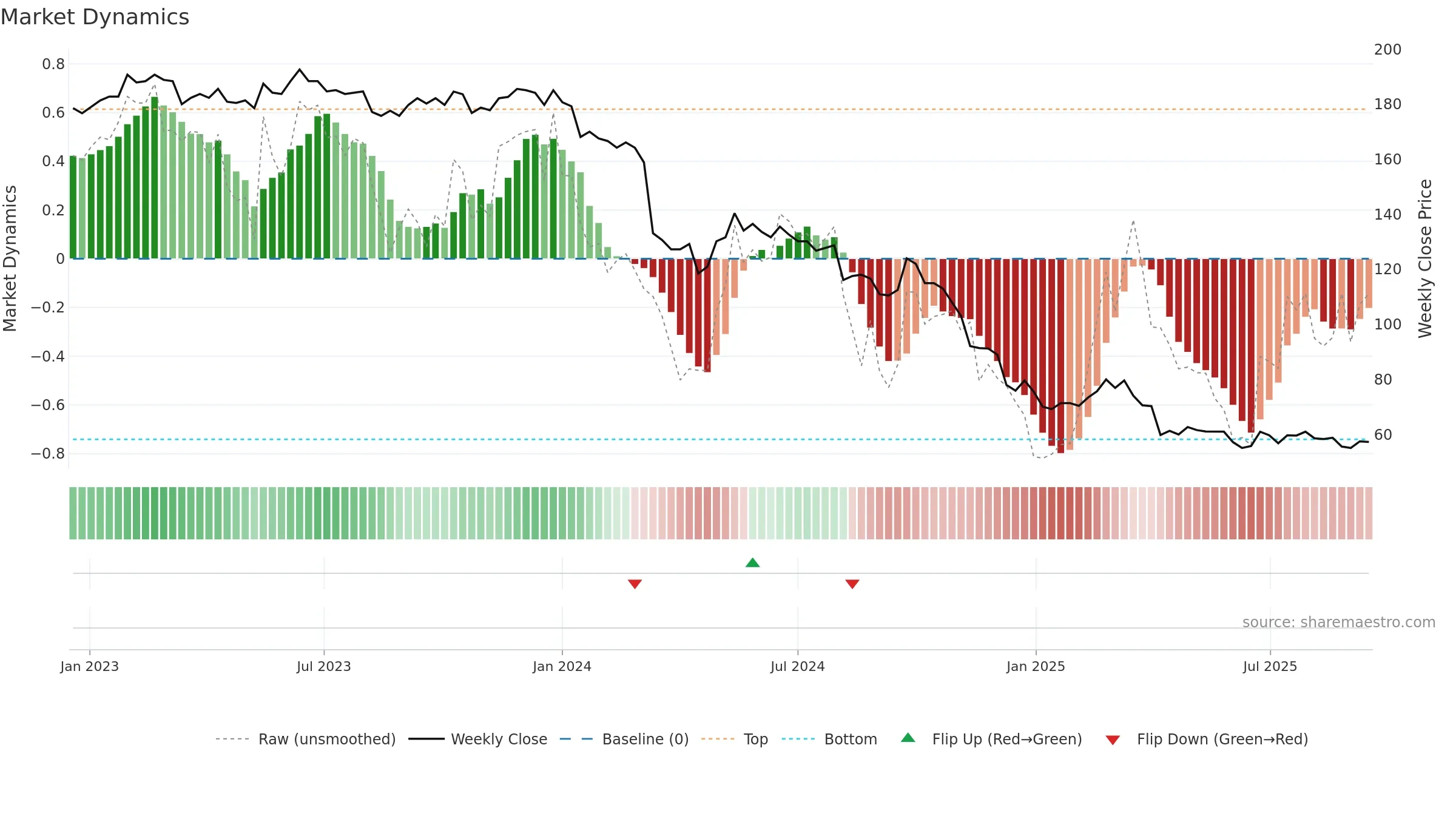This screenshot has width=1456, height=819.
Task: Toggle the Flip Down (Green→Red) legend entry
Action: (1207, 739)
